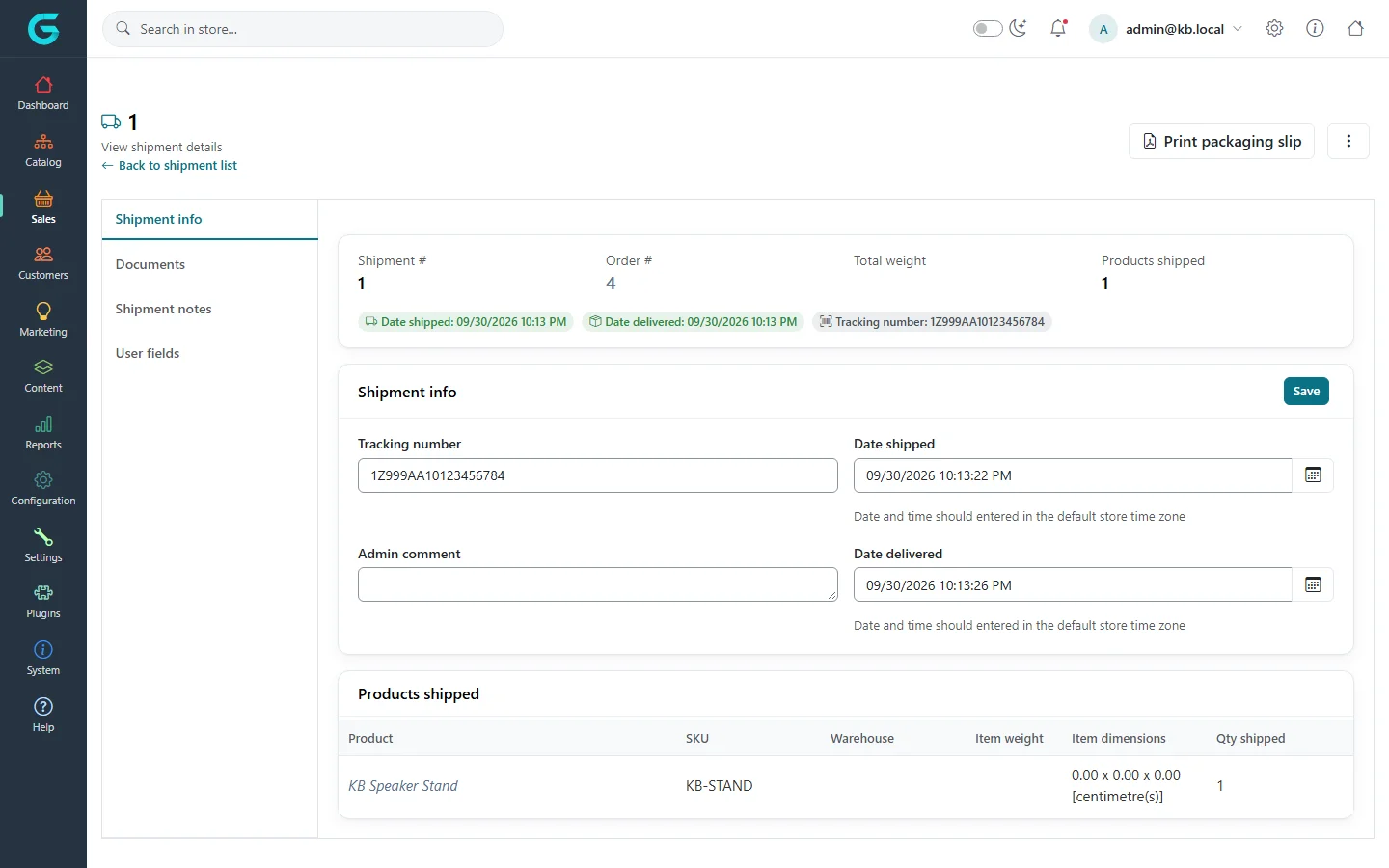Click the Date shipped input field

tap(1073, 475)
